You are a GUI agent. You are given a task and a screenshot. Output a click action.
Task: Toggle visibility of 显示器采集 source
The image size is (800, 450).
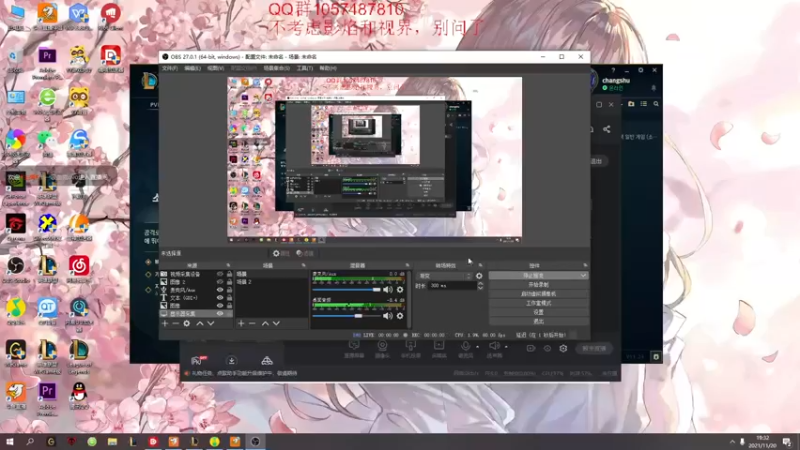(x=220, y=313)
